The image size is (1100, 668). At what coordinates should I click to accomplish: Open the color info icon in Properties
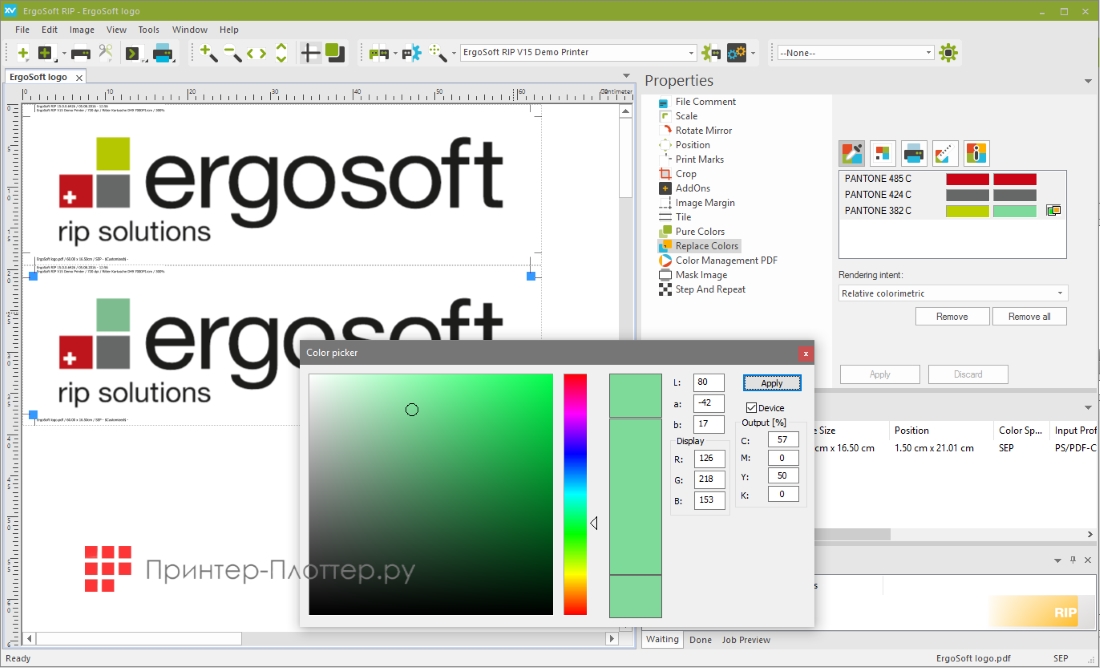click(x=976, y=153)
